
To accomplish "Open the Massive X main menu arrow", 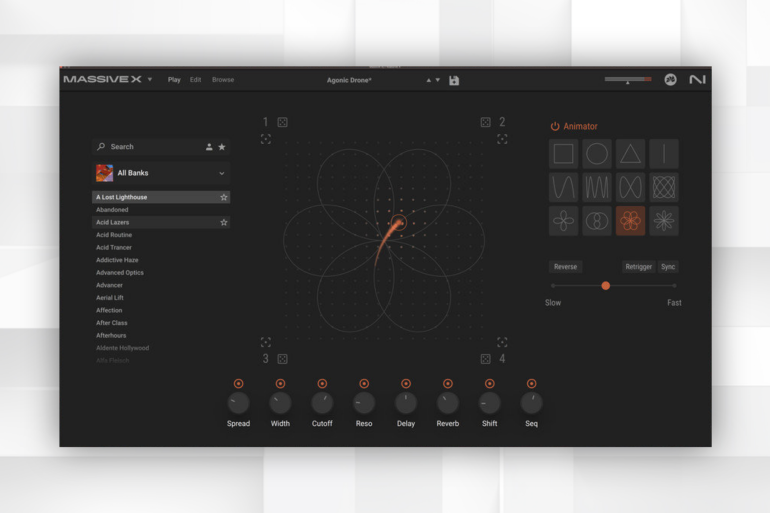I will (x=150, y=80).
